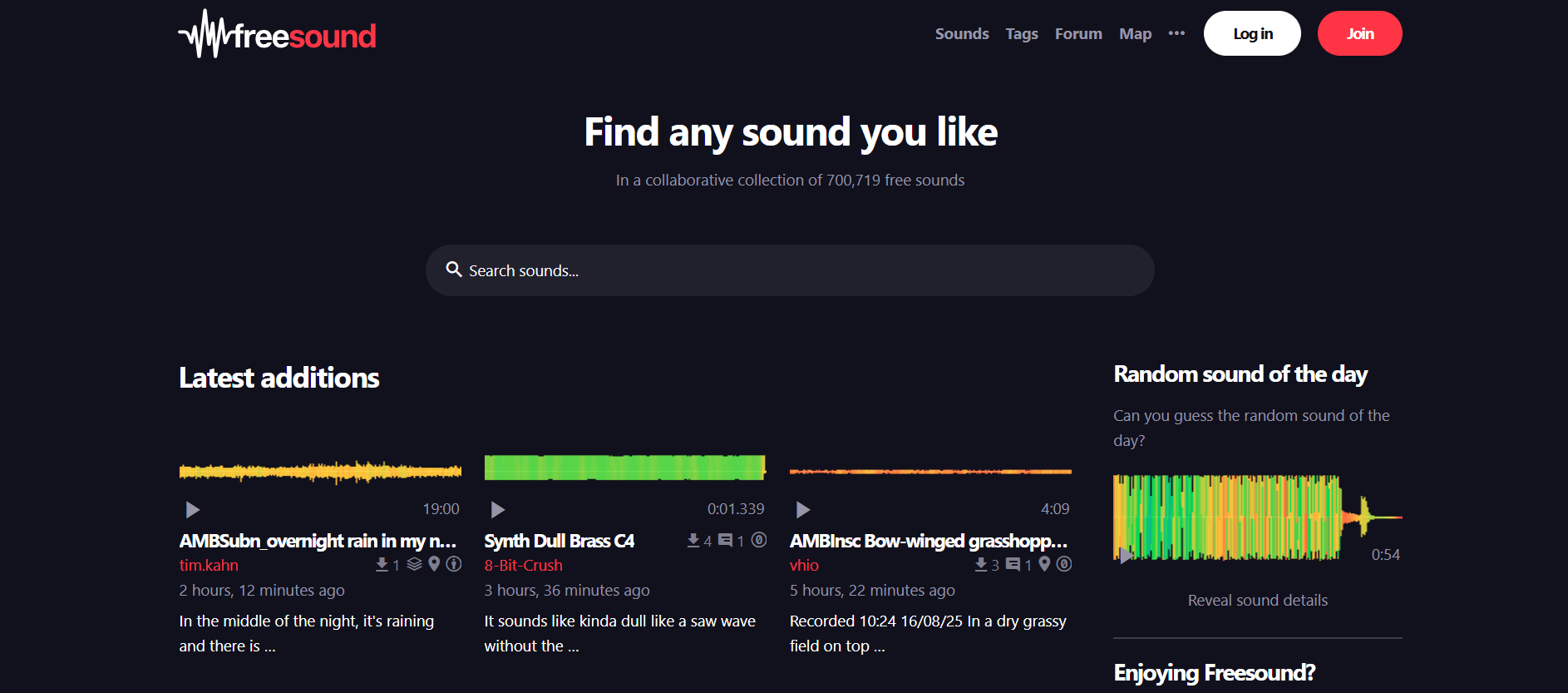The width and height of the screenshot is (1568, 693).
Task: Seek in the Synth Dull Brass C4 waveform
Action: [625, 468]
